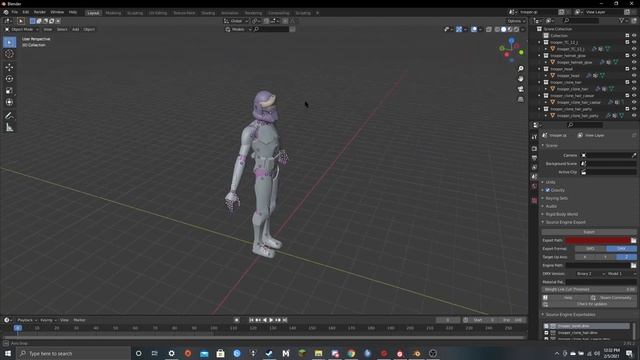Click Check for updates button

click(x=589, y=304)
